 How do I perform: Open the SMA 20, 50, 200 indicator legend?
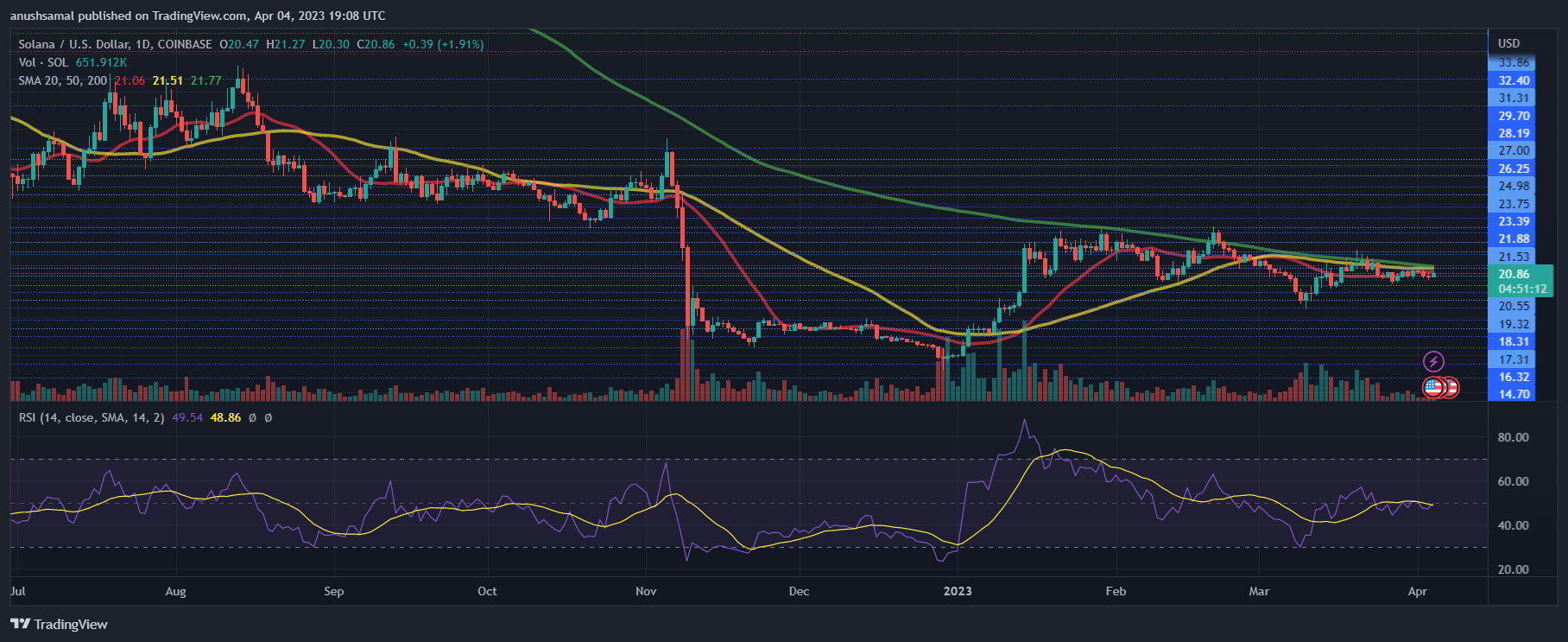(63, 80)
